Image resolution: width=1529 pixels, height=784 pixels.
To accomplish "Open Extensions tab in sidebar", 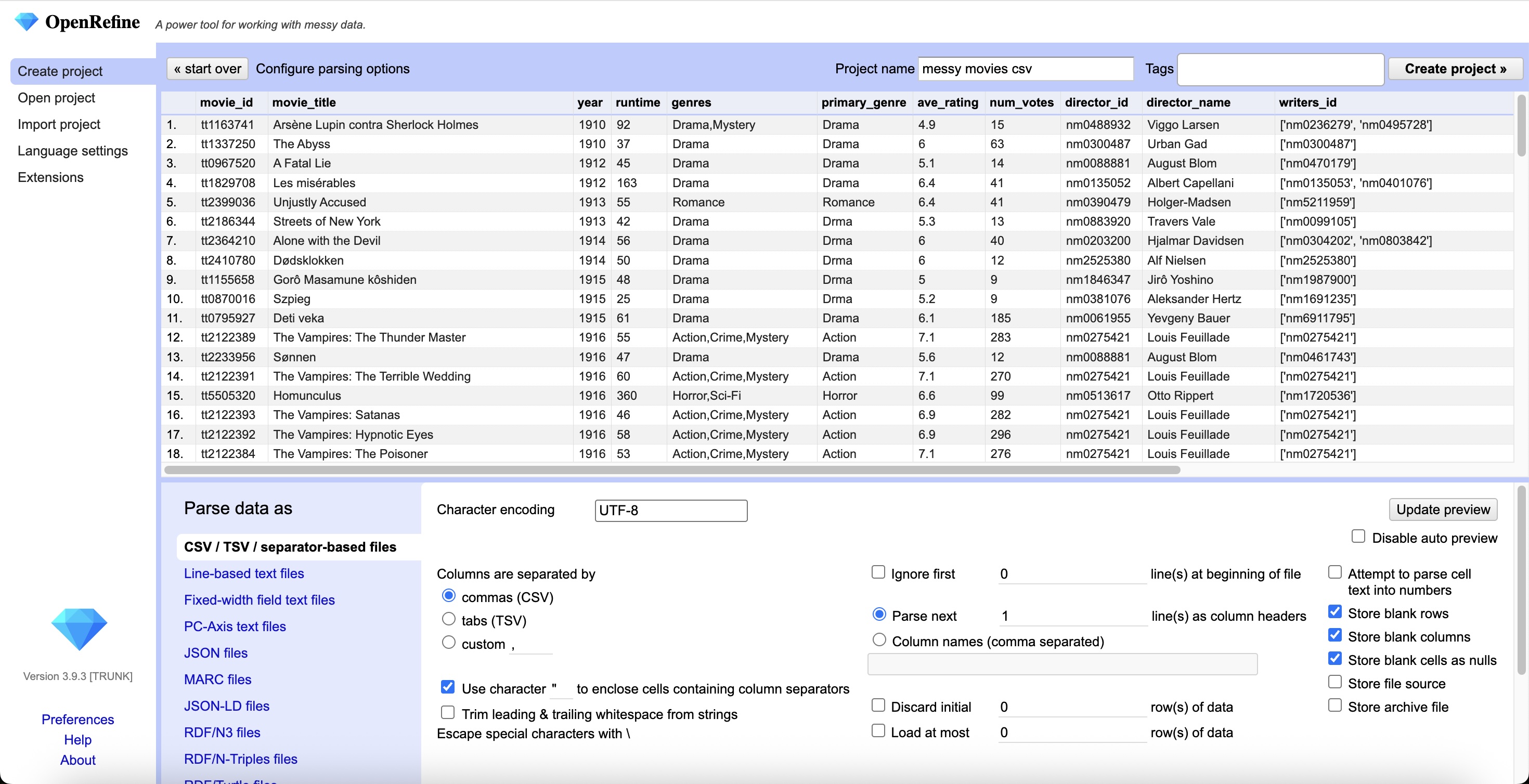I will pos(50,177).
